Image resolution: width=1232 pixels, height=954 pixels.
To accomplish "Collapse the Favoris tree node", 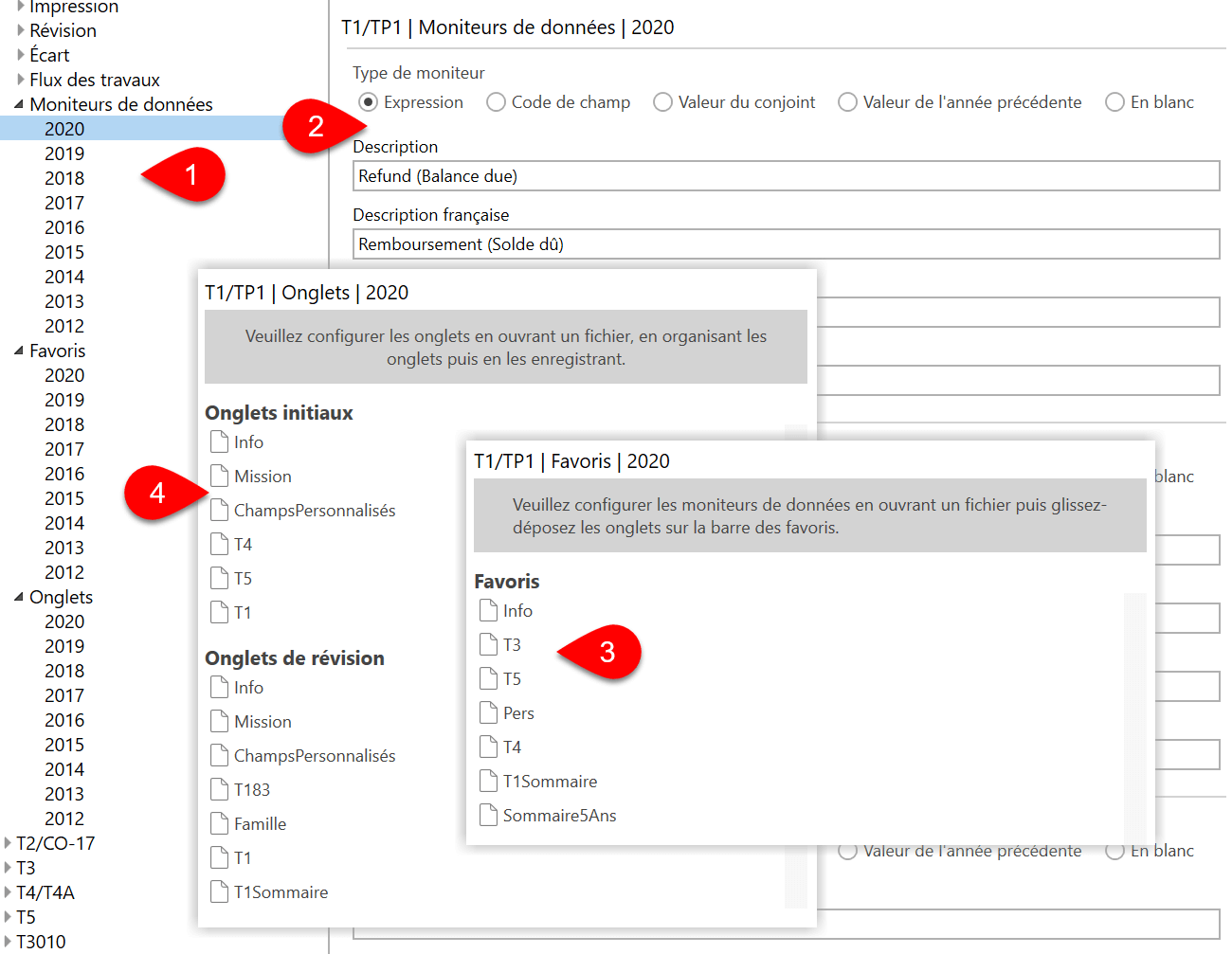I will coord(19,351).
